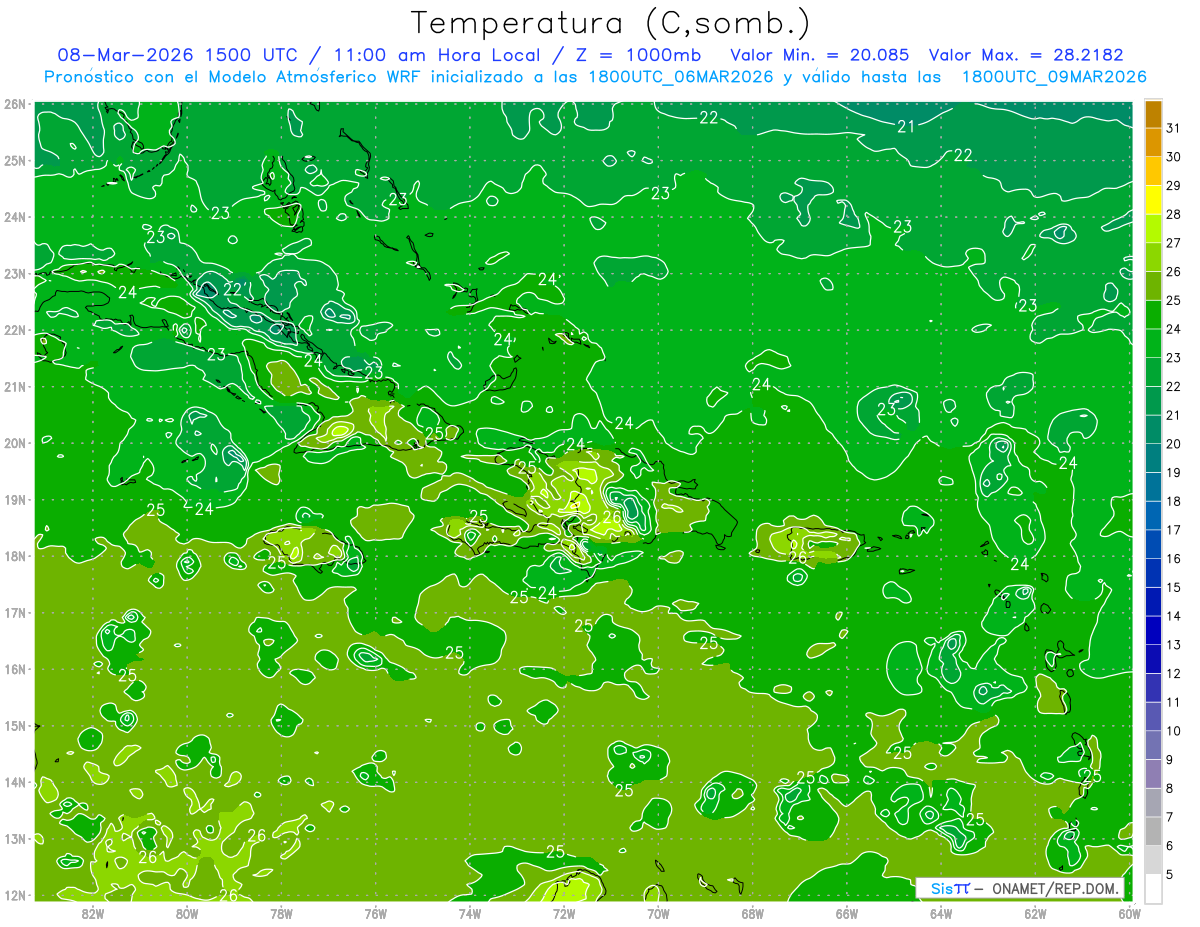Screen dimensions: 1200x927
Task: Click the 21 contour label on the map
Action: (x=907, y=126)
